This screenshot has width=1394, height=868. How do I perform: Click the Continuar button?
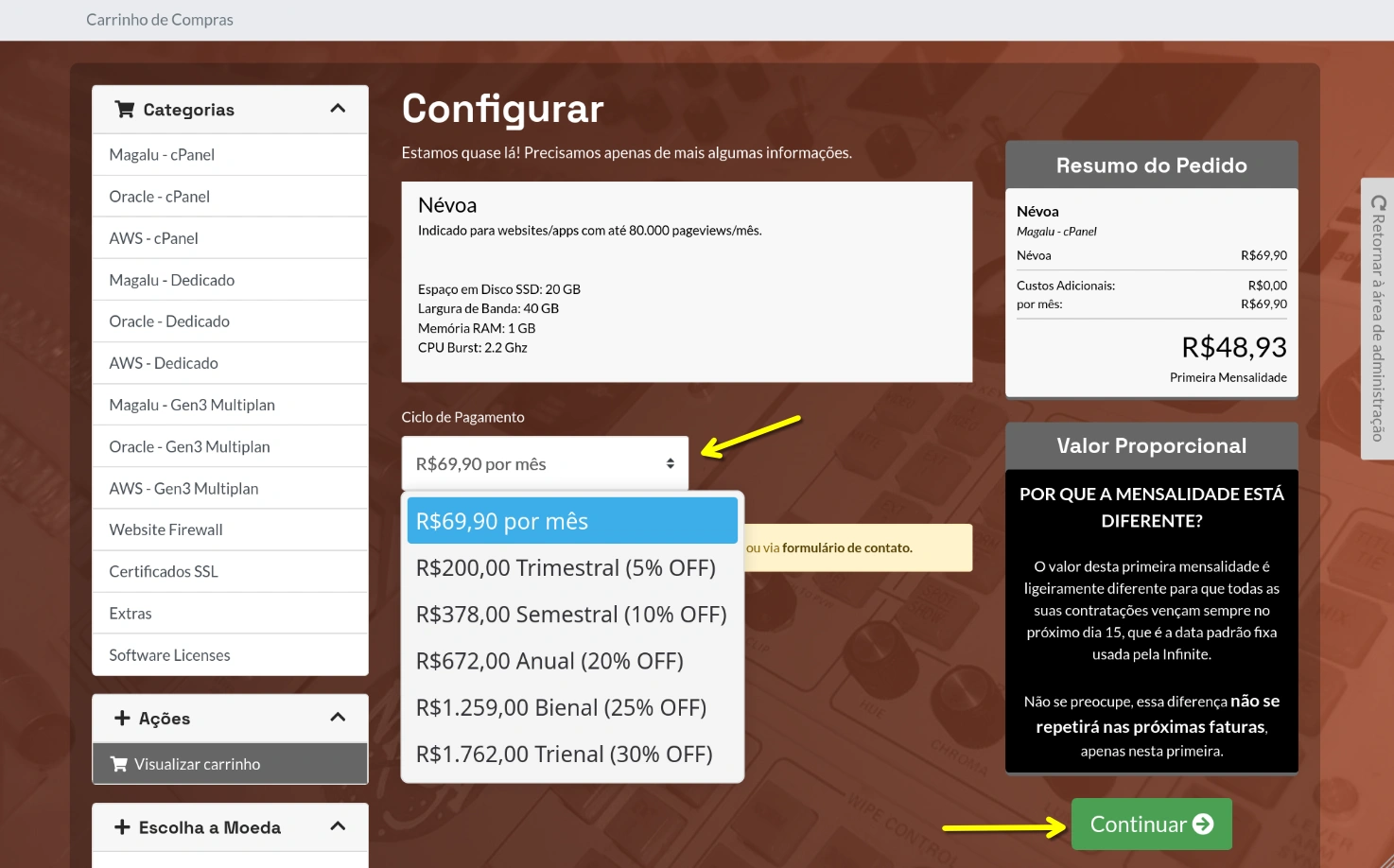[1151, 824]
